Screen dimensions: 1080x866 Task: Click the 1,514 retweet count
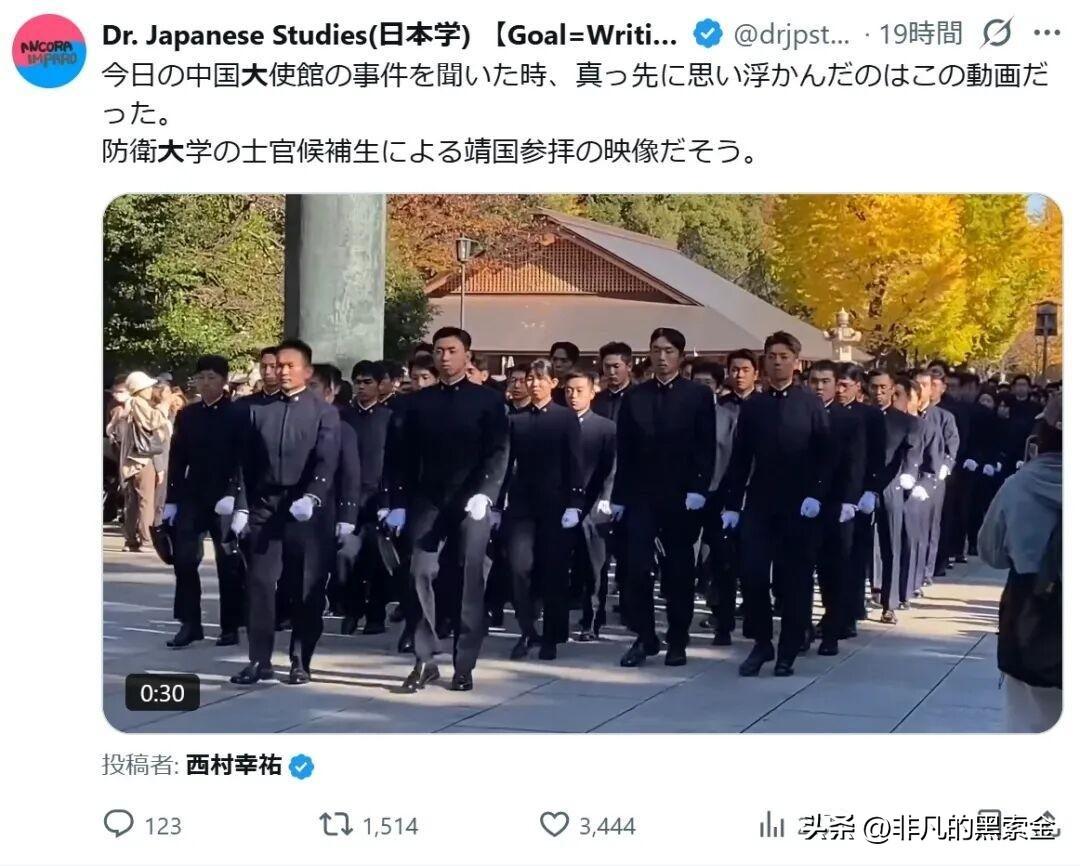(x=390, y=825)
